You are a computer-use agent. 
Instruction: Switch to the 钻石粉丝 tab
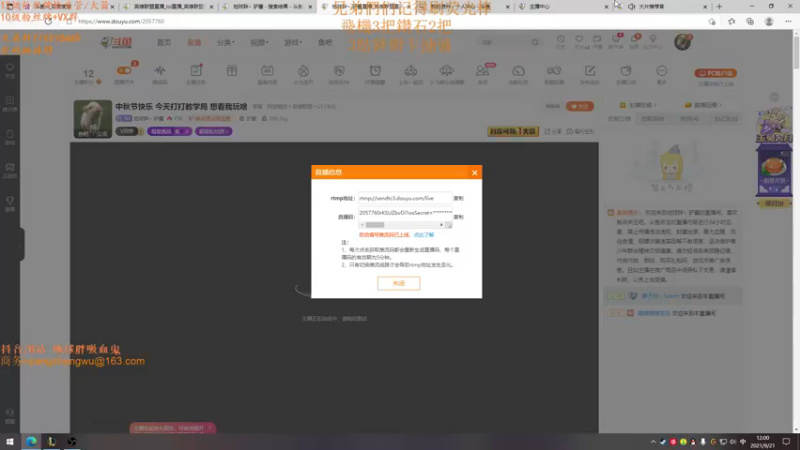pos(726,119)
